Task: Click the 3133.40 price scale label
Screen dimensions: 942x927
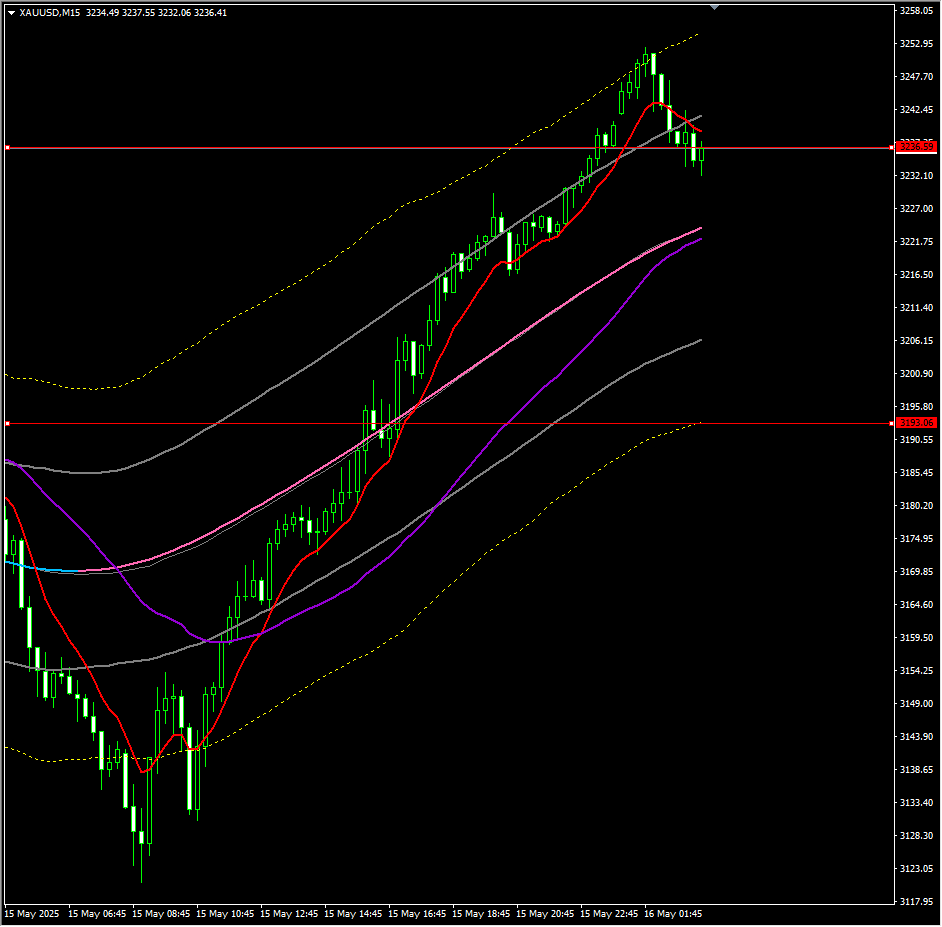Action: pyautogui.click(x=916, y=803)
